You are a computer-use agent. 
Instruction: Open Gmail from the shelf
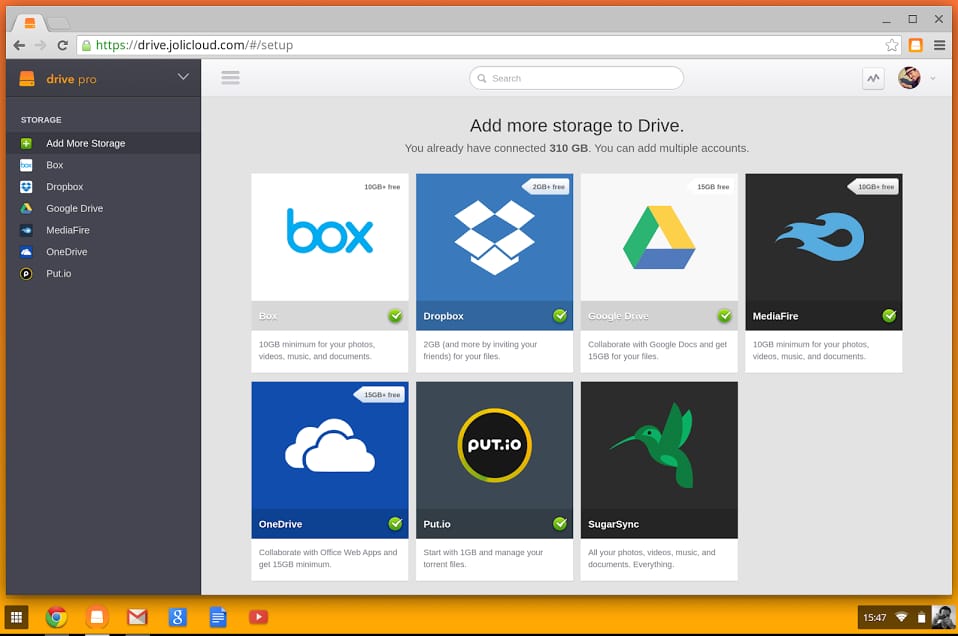click(137, 617)
